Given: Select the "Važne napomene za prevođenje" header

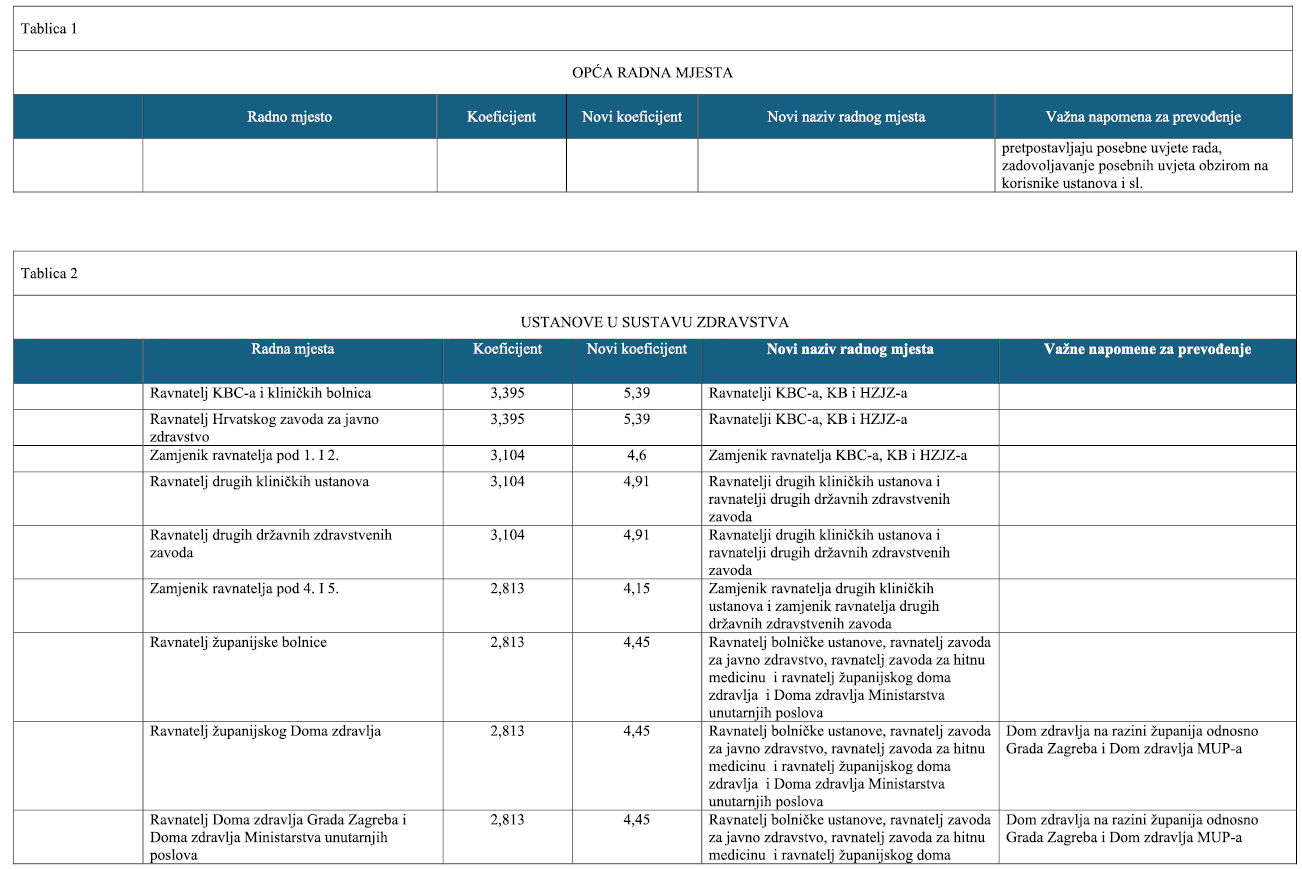Looking at the screenshot, I should coord(1147,349).
